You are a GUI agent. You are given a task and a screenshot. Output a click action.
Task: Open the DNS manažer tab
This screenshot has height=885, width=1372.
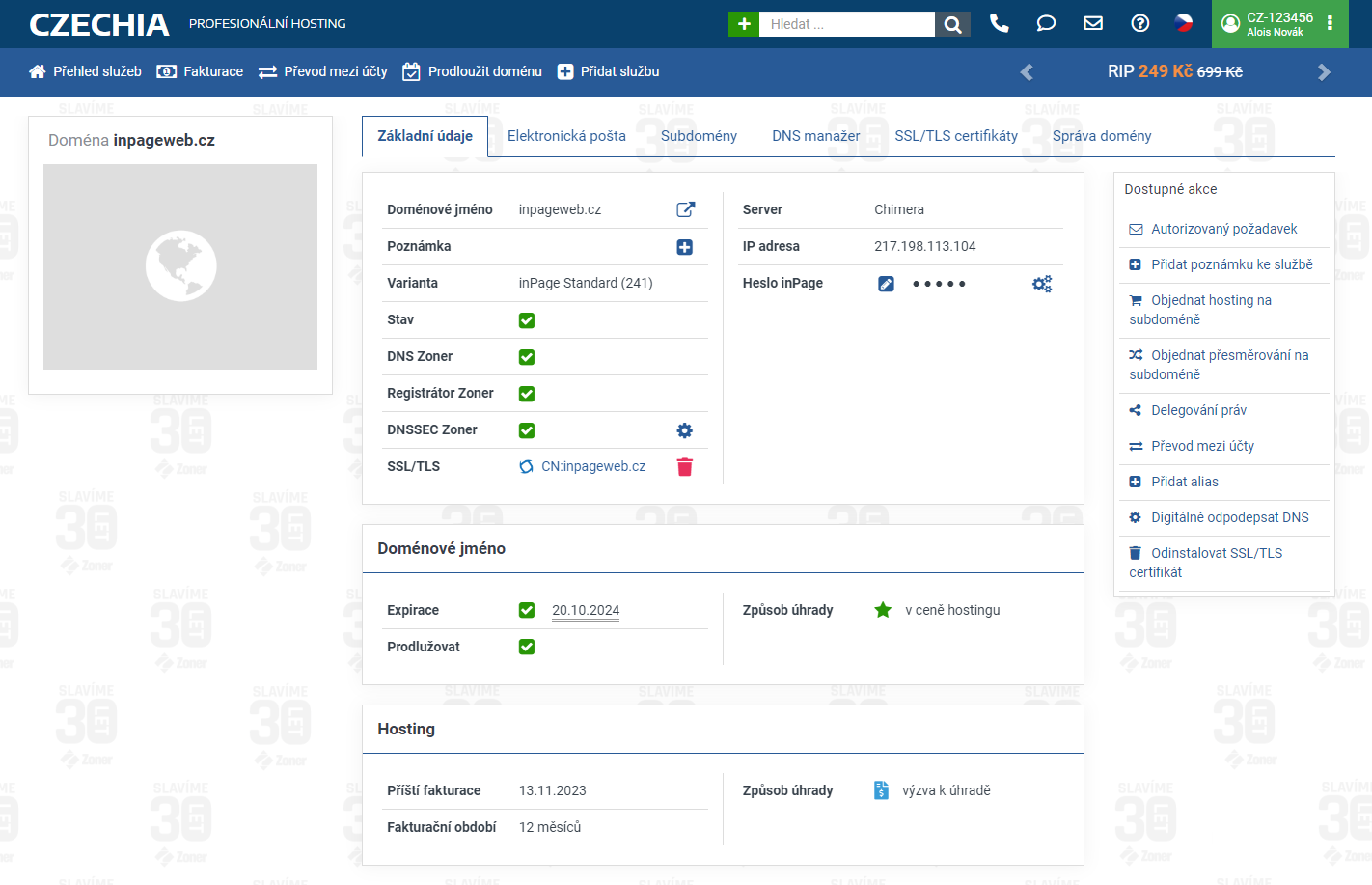[815, 136]
